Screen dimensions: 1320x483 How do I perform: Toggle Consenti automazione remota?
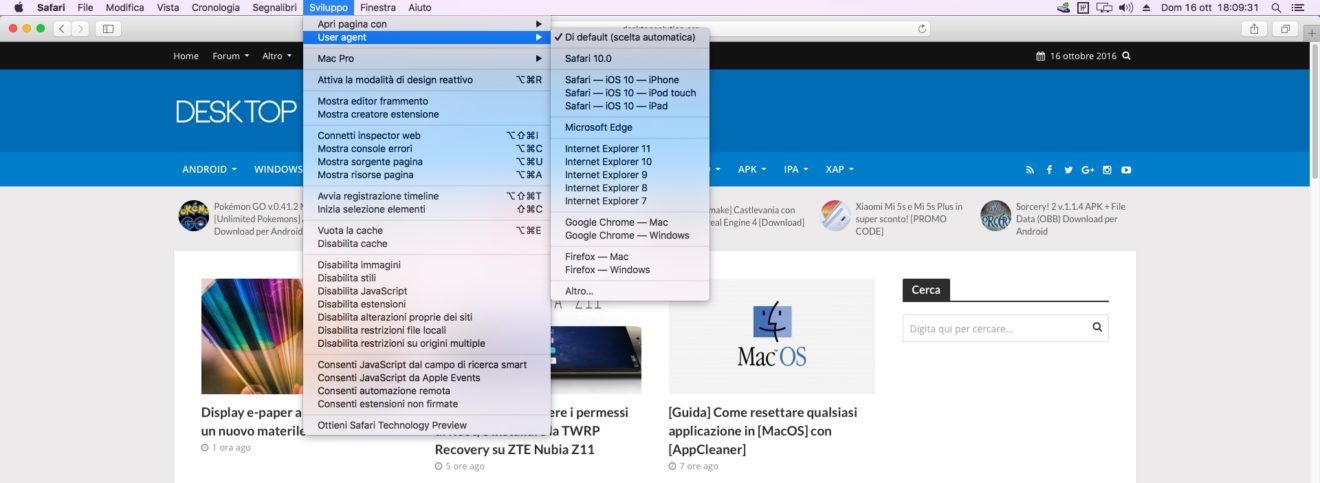tap(427, 391)
